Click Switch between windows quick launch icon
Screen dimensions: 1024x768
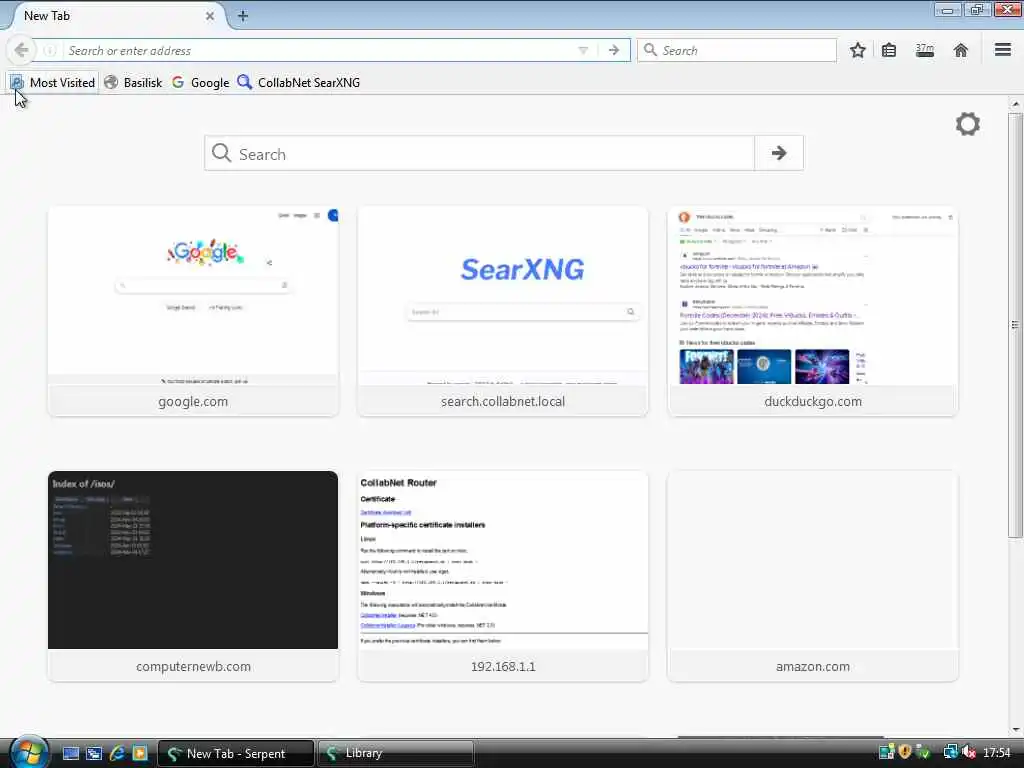pyautogui.click(x=93, y=754)
